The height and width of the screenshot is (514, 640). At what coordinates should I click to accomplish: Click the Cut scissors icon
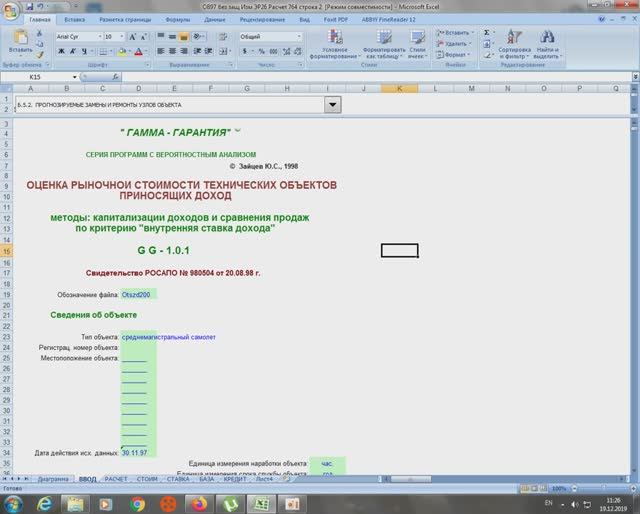[39, 33]
